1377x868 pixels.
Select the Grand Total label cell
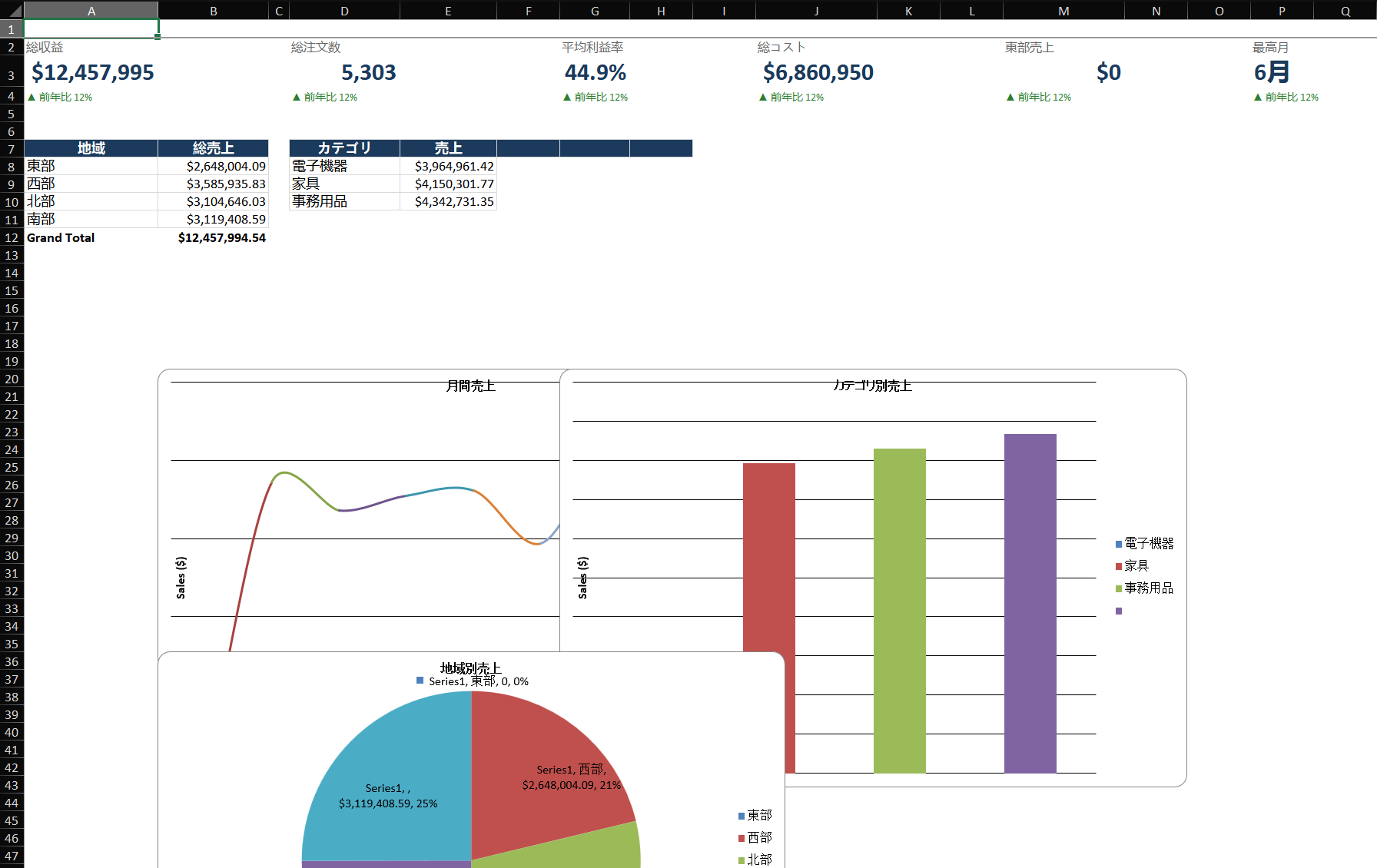click(x=91, y=238)
